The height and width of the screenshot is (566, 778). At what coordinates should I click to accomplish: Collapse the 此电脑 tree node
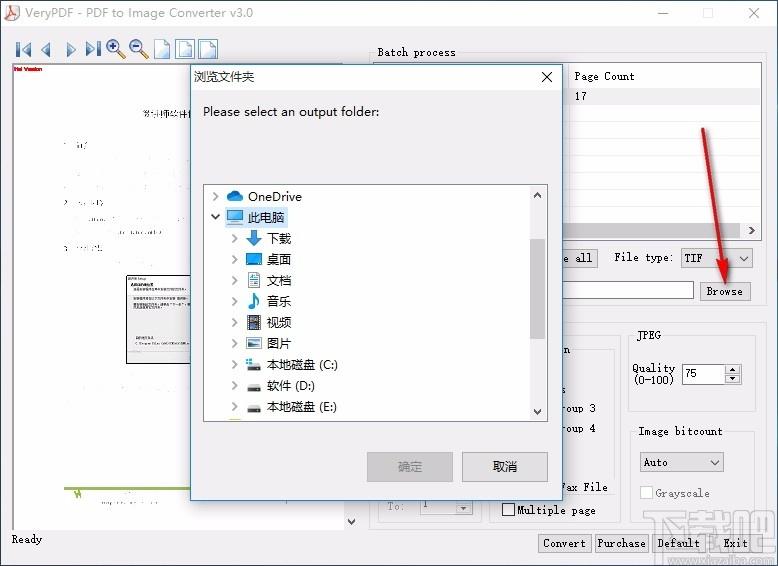tap(215, 217)
